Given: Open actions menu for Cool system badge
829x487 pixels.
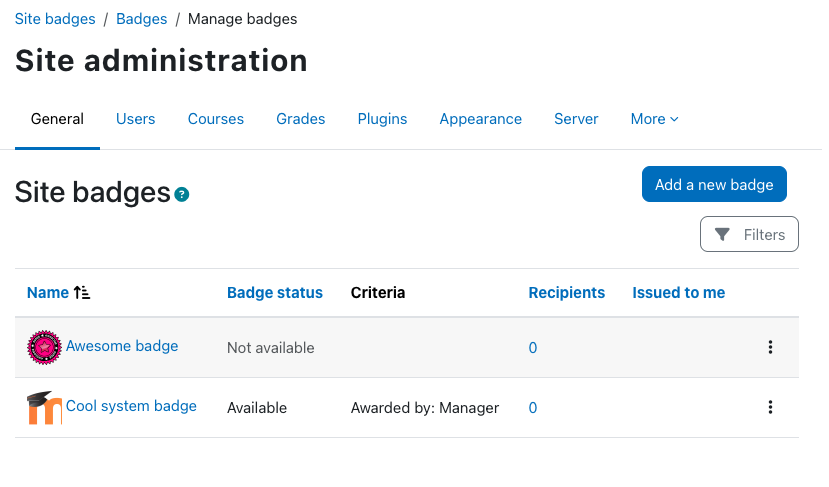Looking at the screenshot, I should pos(770,407).
